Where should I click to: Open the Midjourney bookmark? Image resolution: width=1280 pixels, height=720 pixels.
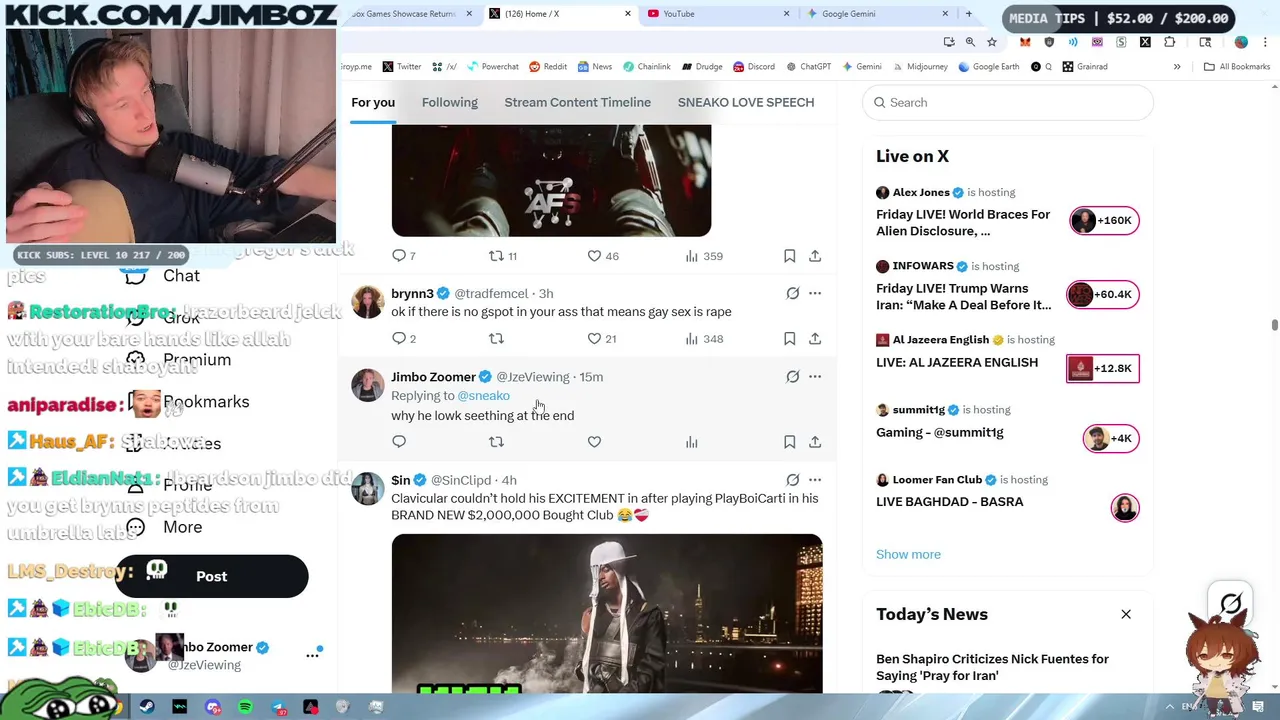pyautogui.click(x=919, y=67)
